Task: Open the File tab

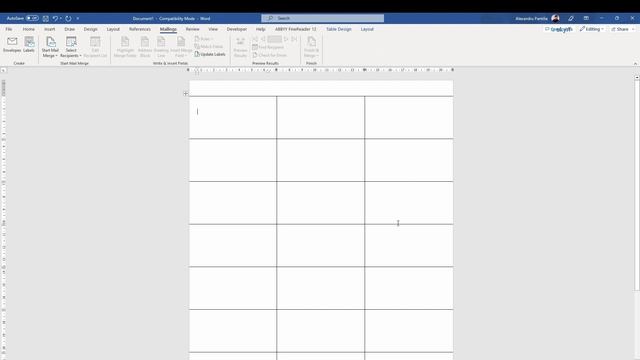Action: [x=9, y=29]
